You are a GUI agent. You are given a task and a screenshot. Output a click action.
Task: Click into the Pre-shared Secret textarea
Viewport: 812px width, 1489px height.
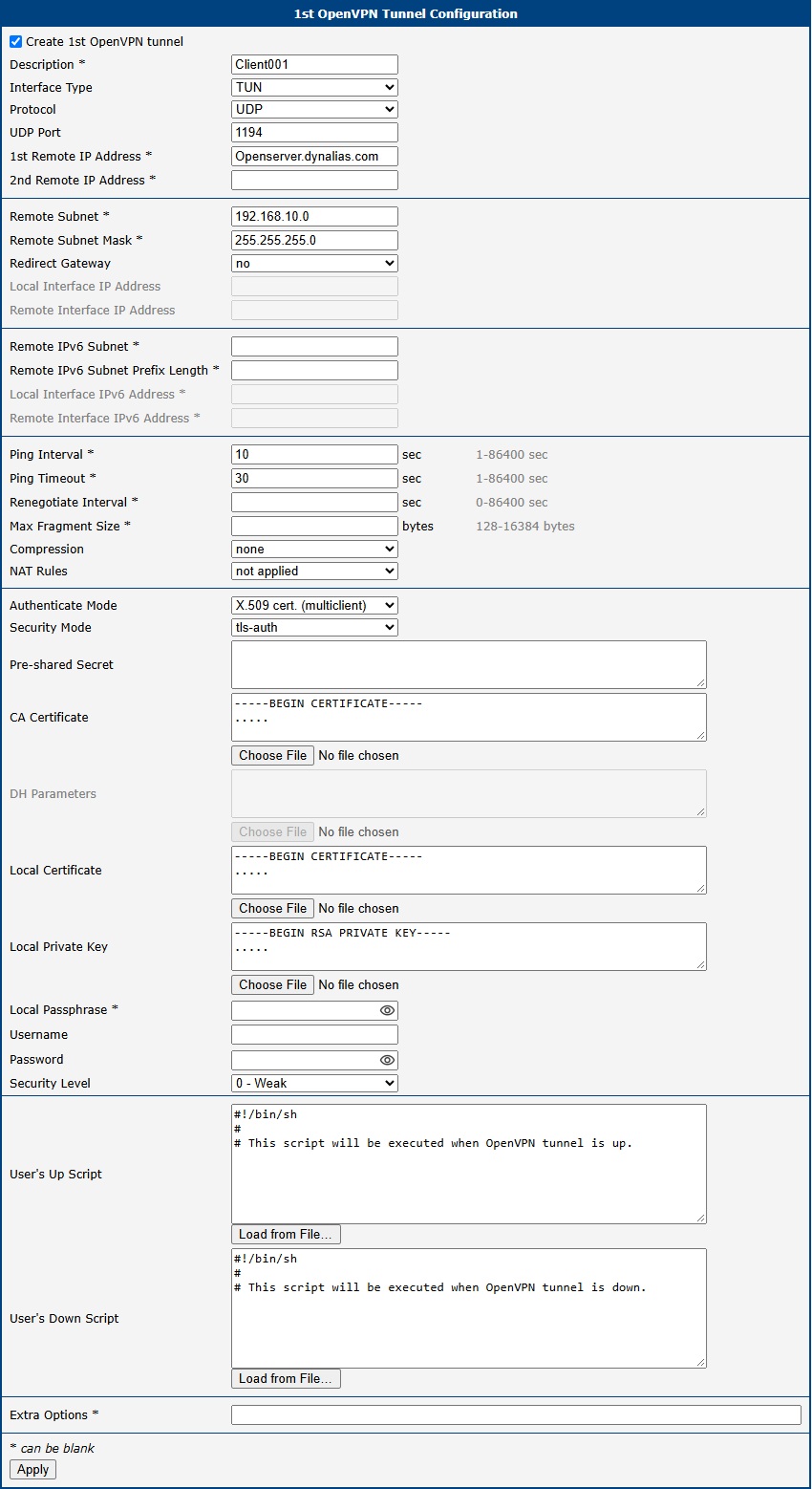click(x=469, y=664)
